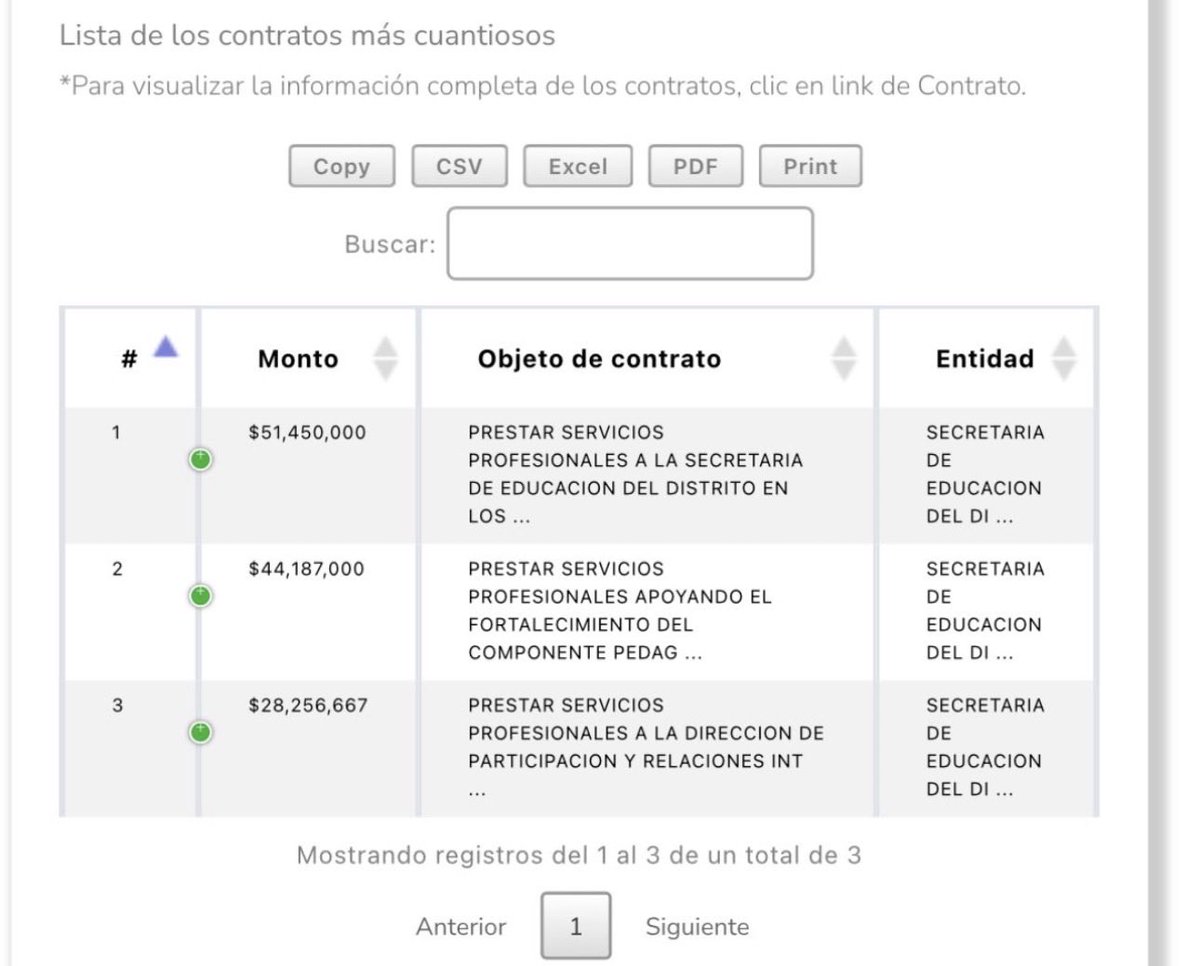Go to Anterior page
Viewport: 1200px width, 966px height.
[461, 927]
